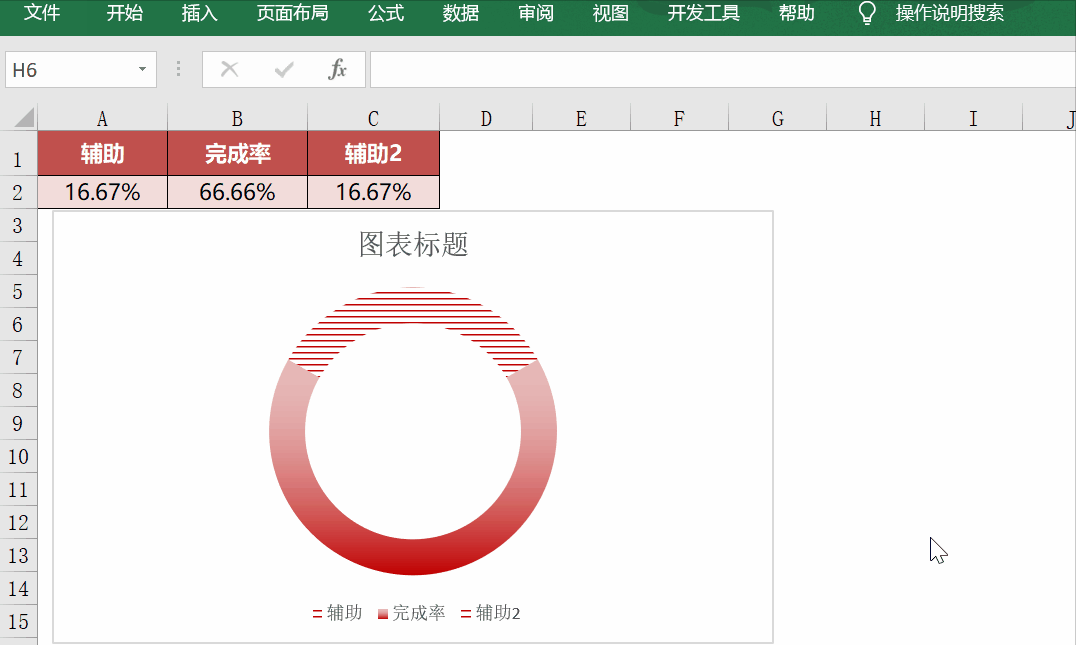Click the Name Box showing H6
The image size is (1076, 645).
72,69
